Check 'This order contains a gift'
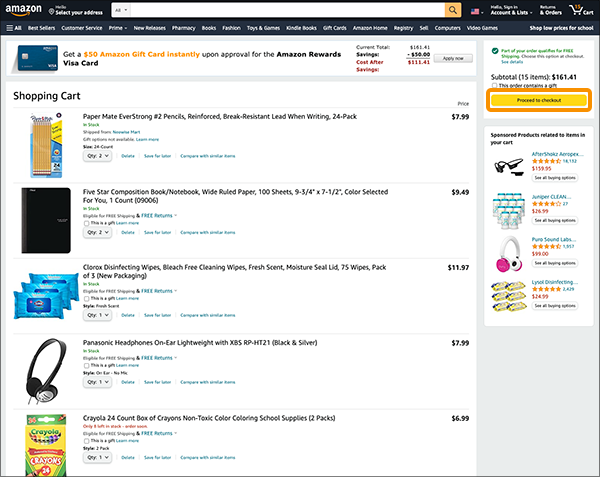 [x=494, y=86]
